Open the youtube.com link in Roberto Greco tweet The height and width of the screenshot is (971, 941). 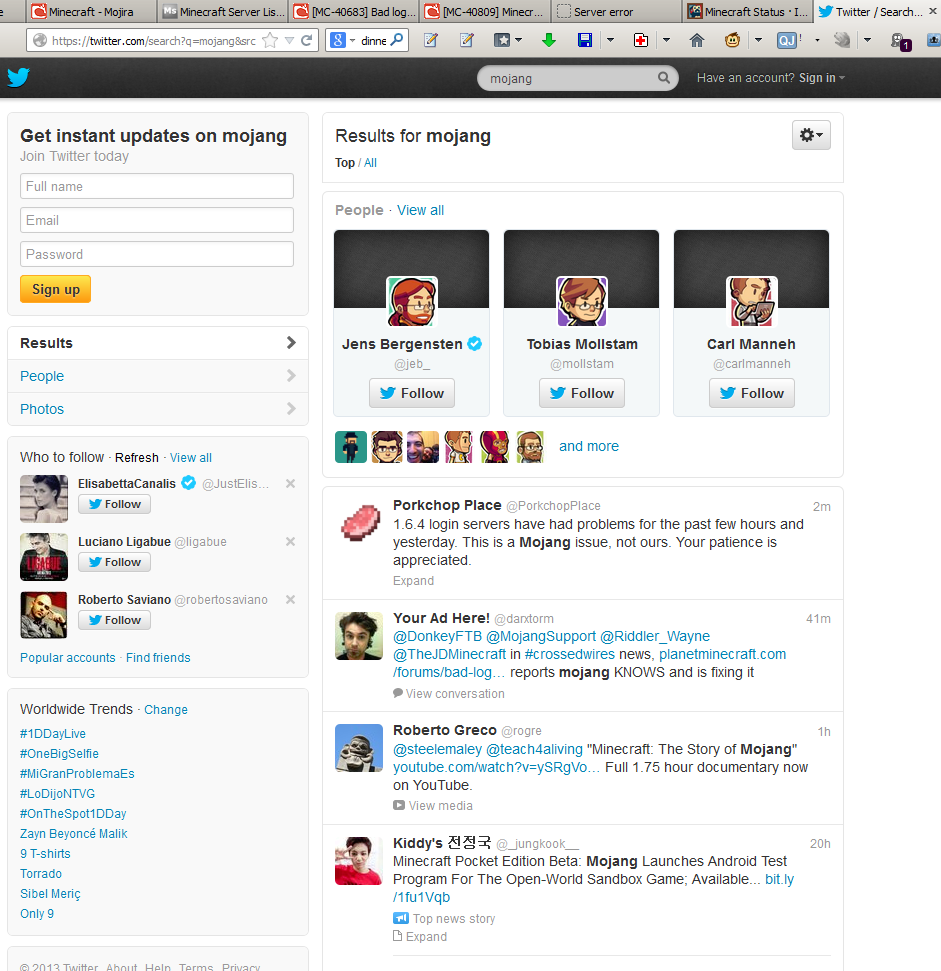pyautogui.click(x=497, y=767)
